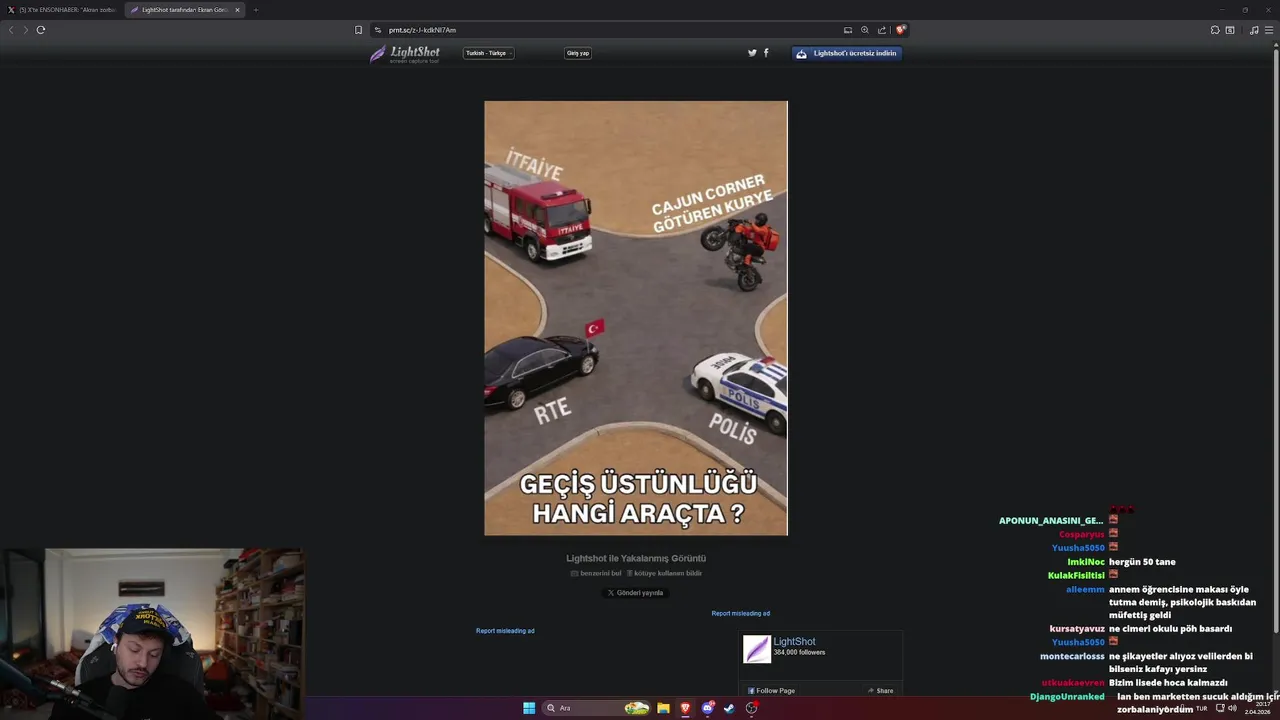Image resolution: width=1280 pixels, height=720 pixels.
Task: Click the LightShot feather page avatar
Action: click(x=757, y=650)
